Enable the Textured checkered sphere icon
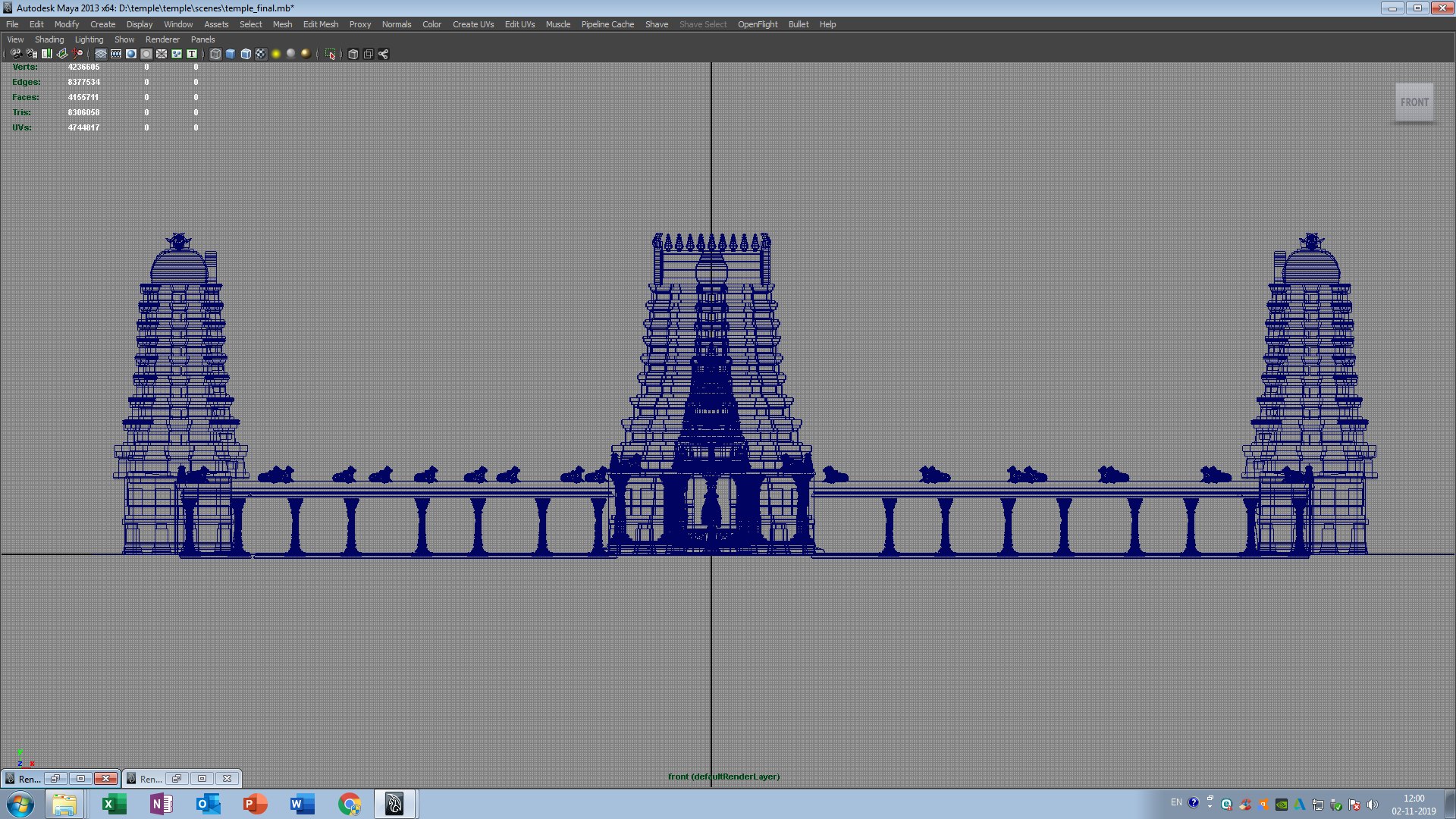The height and width of the screenshot is (819, 1456). [x=261, y=54]
